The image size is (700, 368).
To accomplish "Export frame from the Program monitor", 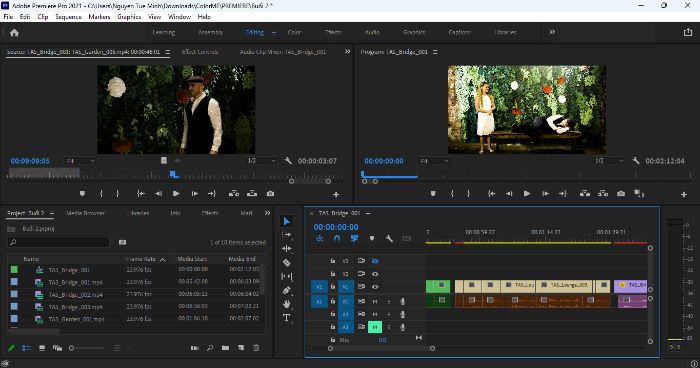I will (x=621, y=193).
